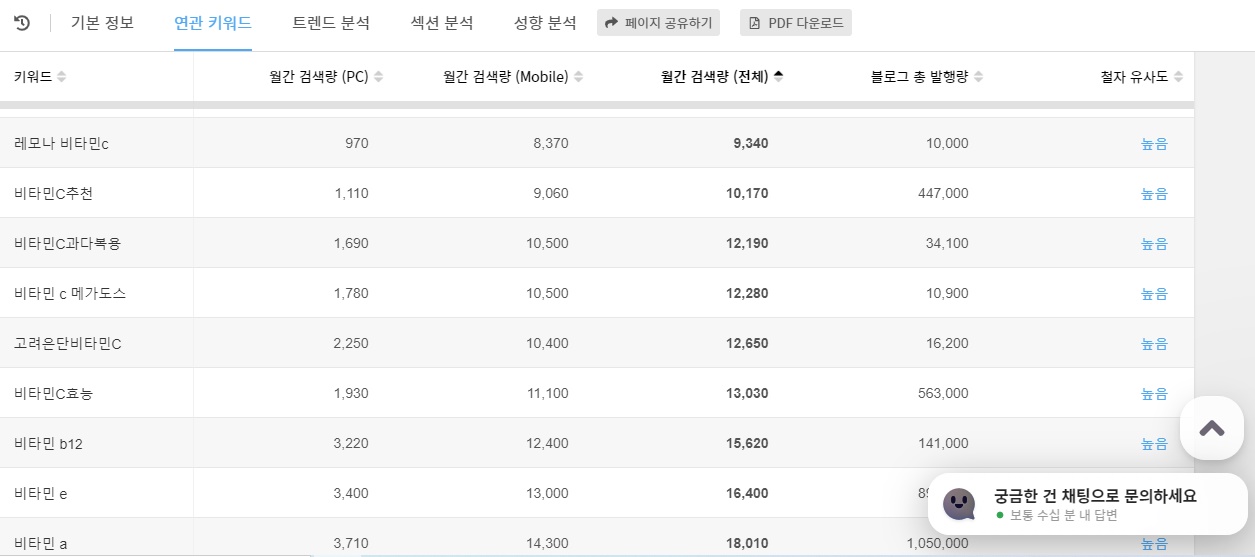Open the 기본 정보 tab
Image resolution: width=1255 pixels, height=557 pixels.
(102, 23)
